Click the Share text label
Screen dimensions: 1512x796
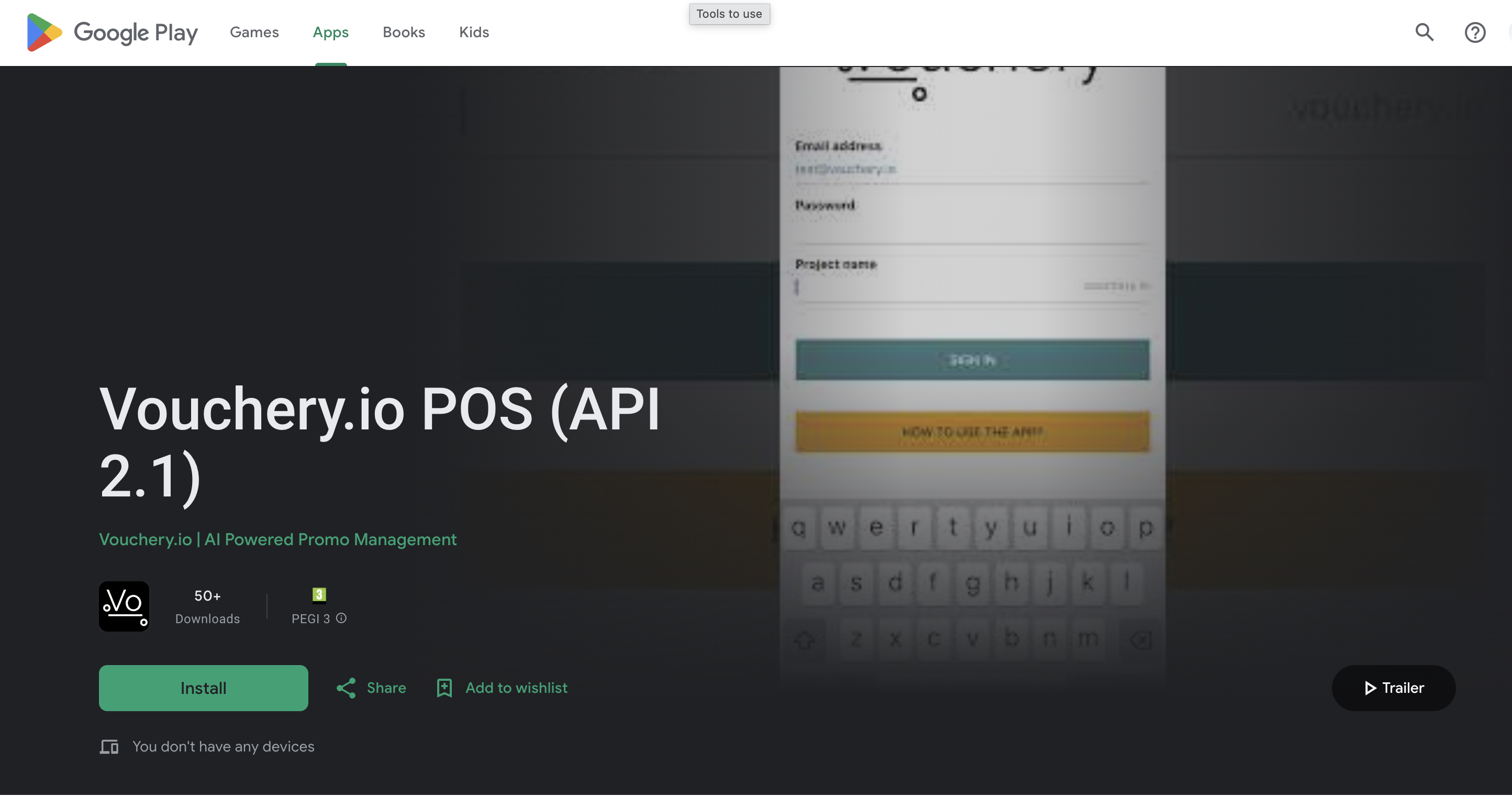(x=386, y=688)
